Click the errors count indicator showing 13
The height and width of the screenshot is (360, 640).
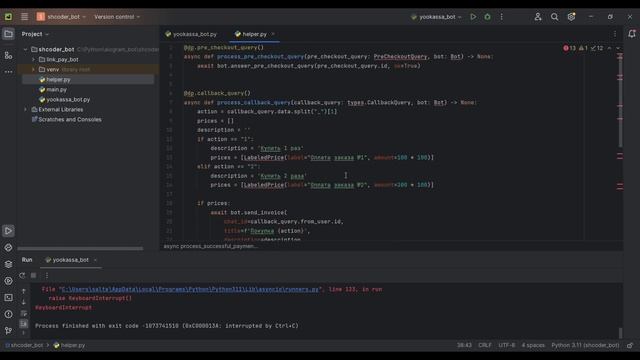pos(569,48)
